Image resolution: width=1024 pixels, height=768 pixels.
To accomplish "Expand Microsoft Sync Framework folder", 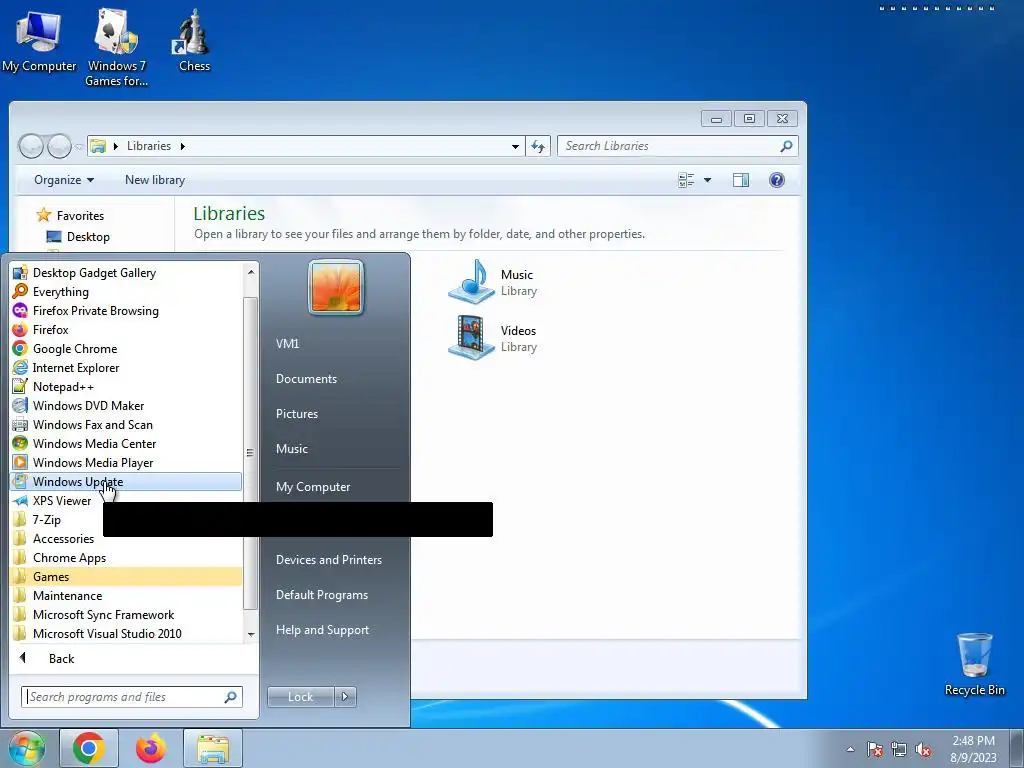I will (x=125, y=615).
